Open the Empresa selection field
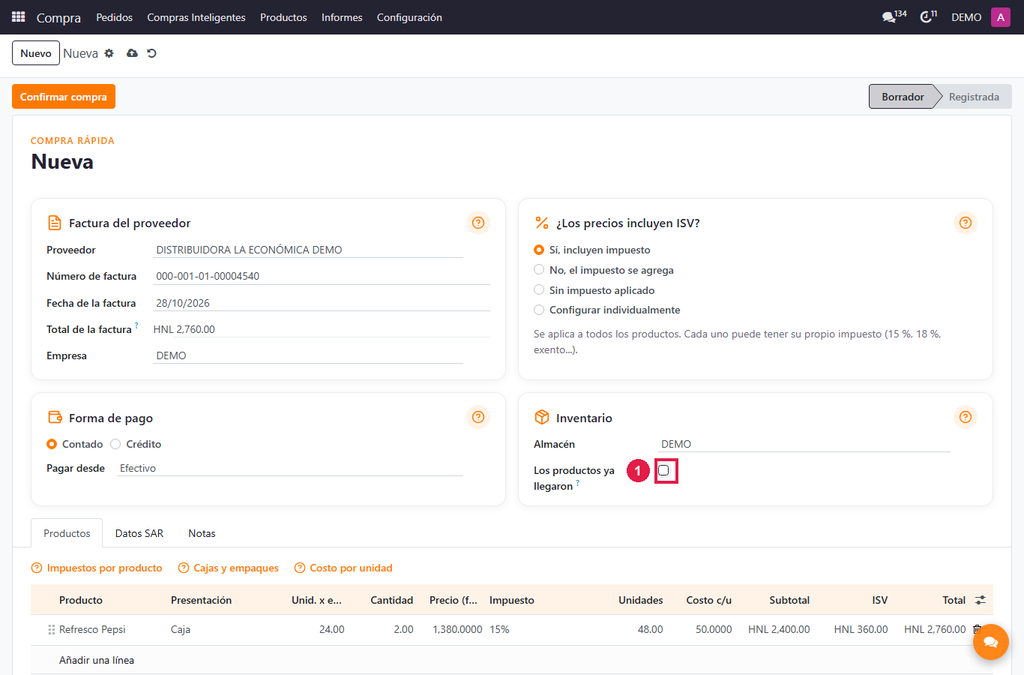The image size is (1024, 675). click(x=308, y=356)
